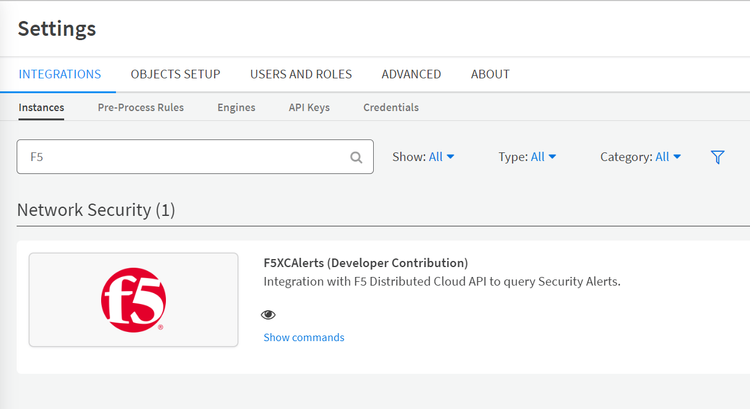Viewport: 750px width, 409px height.
Task: Click the filter funnel icon
Action: point(717,157)
